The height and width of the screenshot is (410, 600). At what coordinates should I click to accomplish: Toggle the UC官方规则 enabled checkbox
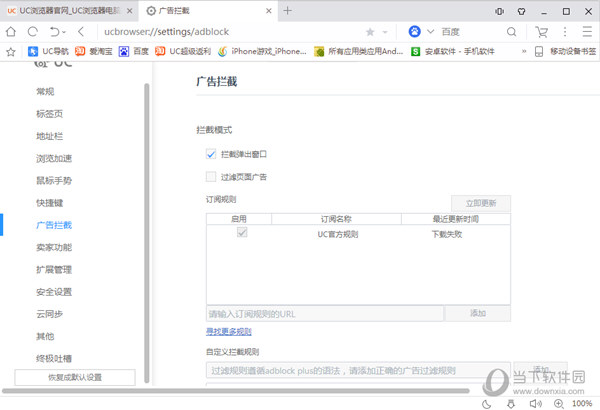(x=240, y=233)
